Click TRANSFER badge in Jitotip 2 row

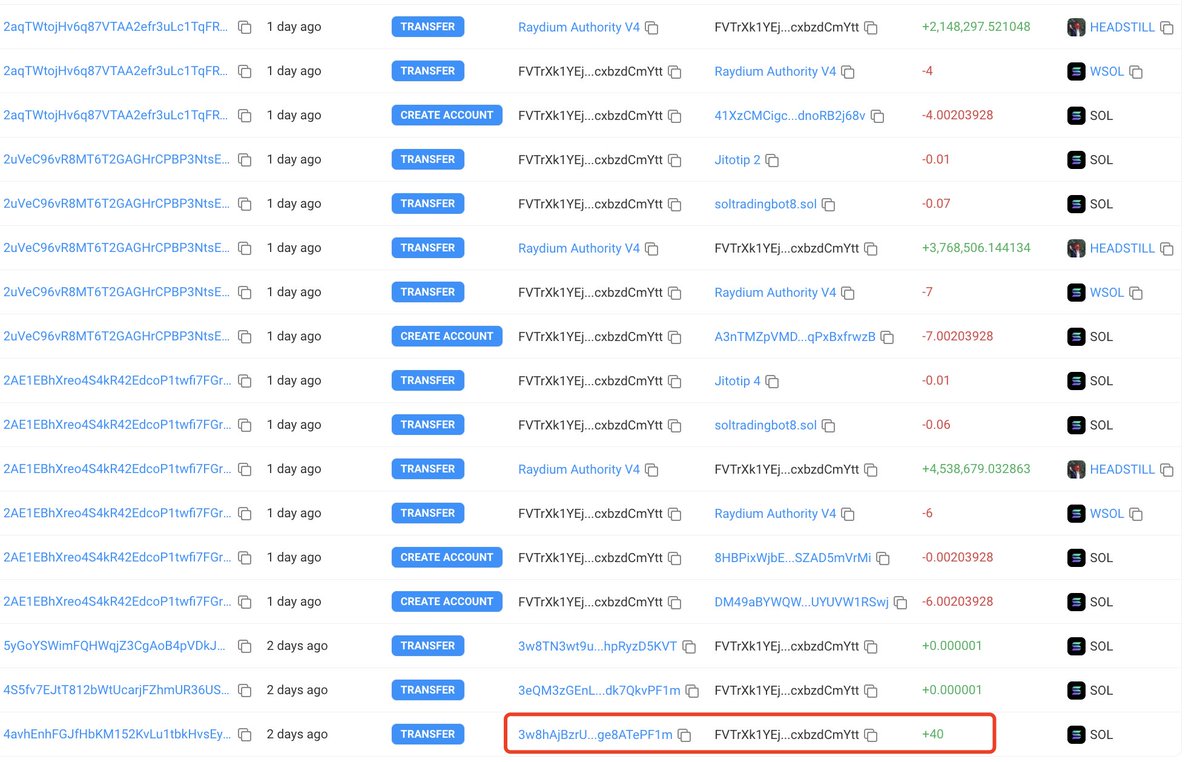tap(428, 159)
